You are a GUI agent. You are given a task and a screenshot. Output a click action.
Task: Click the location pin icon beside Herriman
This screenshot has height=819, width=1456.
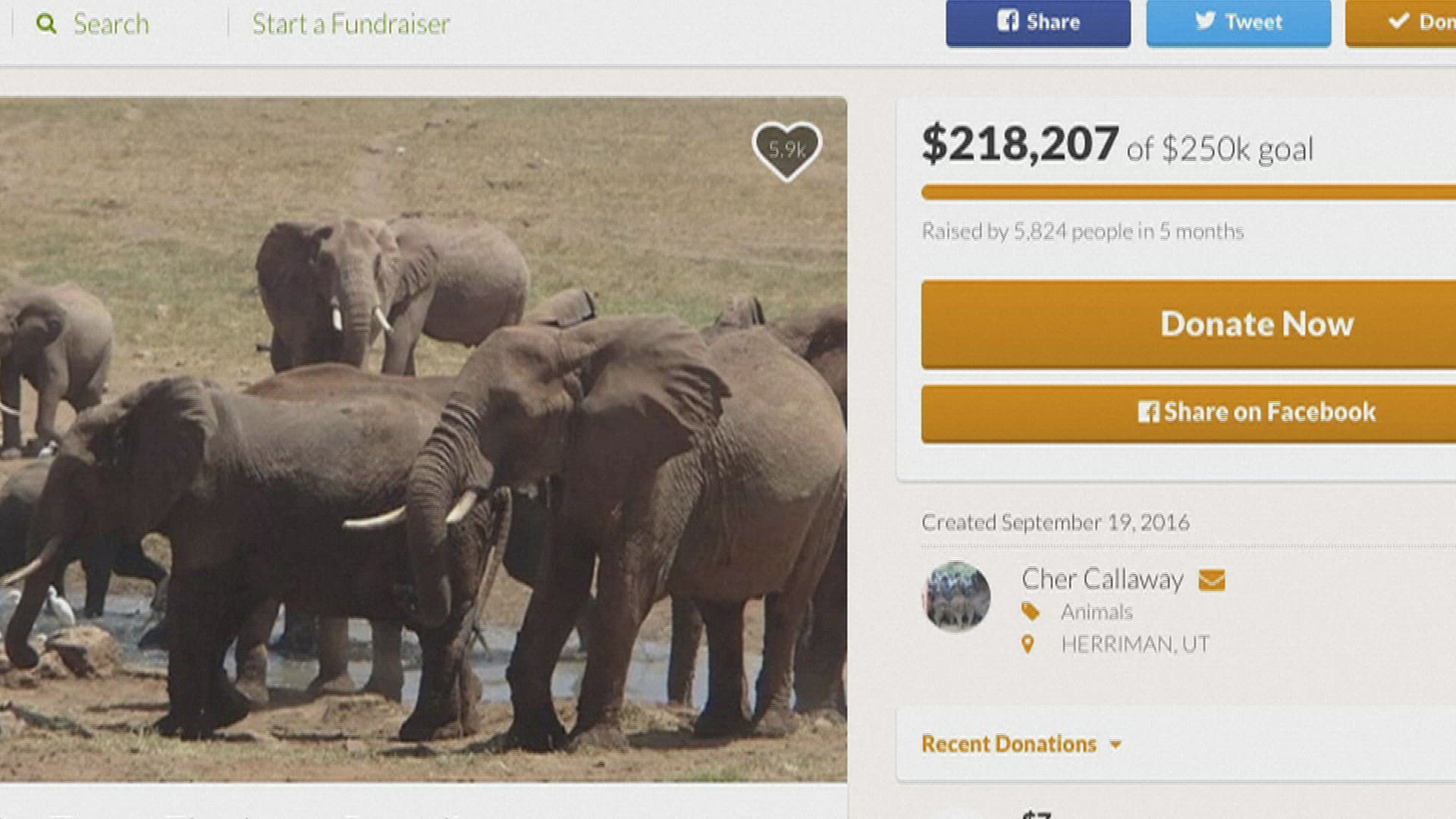point(1028,645)
